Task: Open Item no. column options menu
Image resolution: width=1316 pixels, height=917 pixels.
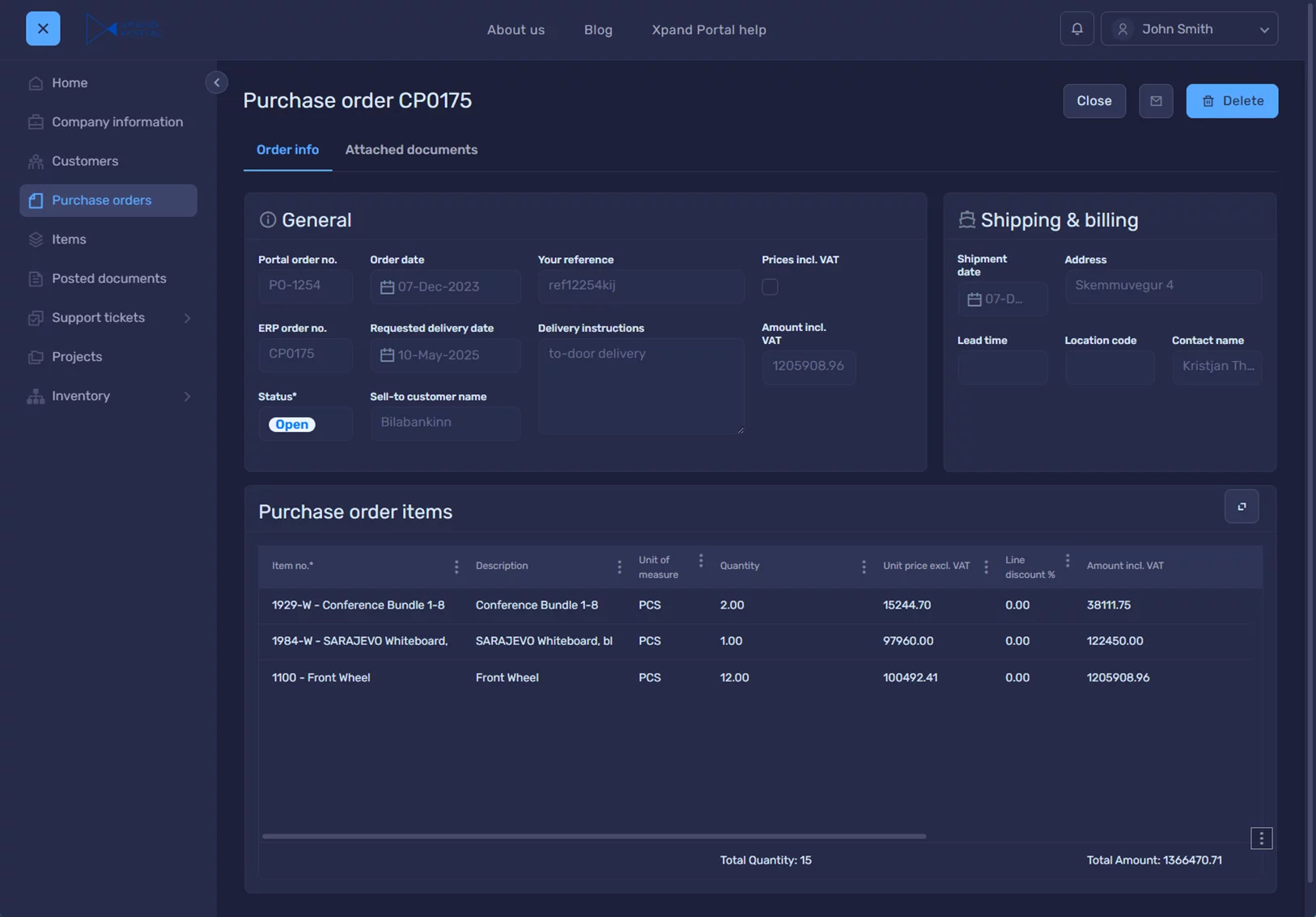Action: tap(456, 567)
